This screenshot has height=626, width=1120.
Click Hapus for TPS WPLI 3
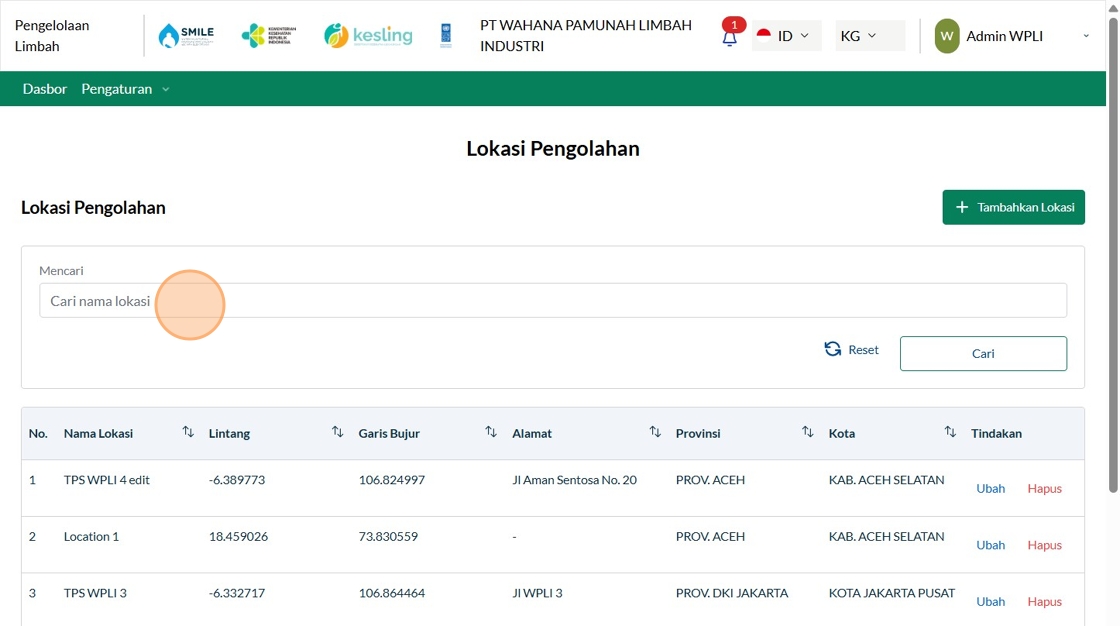pos(1044,602)
